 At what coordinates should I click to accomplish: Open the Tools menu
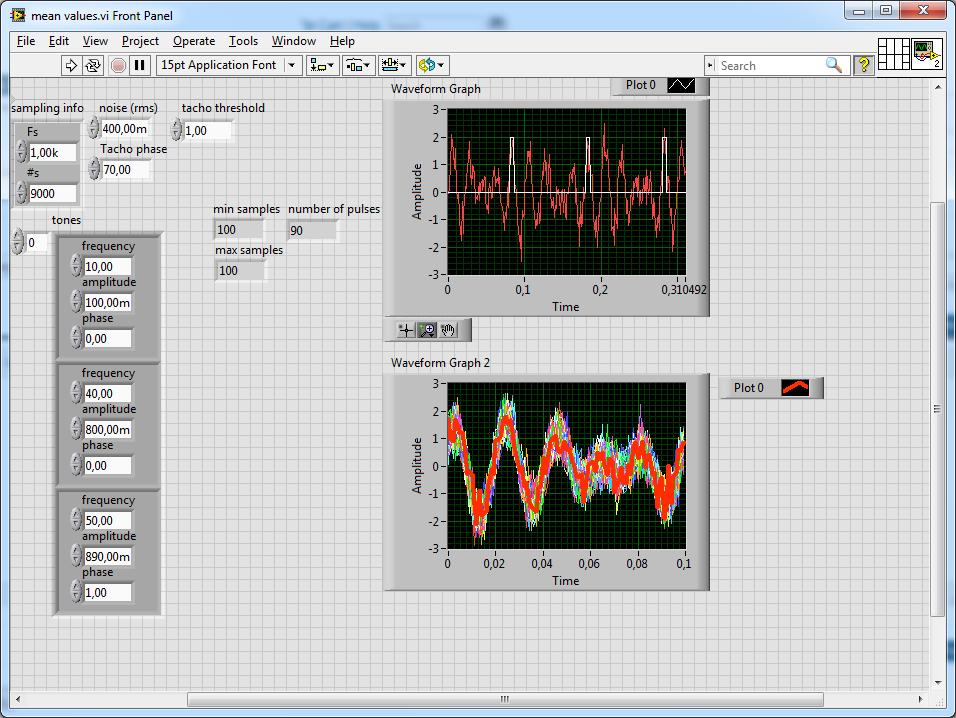click(x=243, y=41)
